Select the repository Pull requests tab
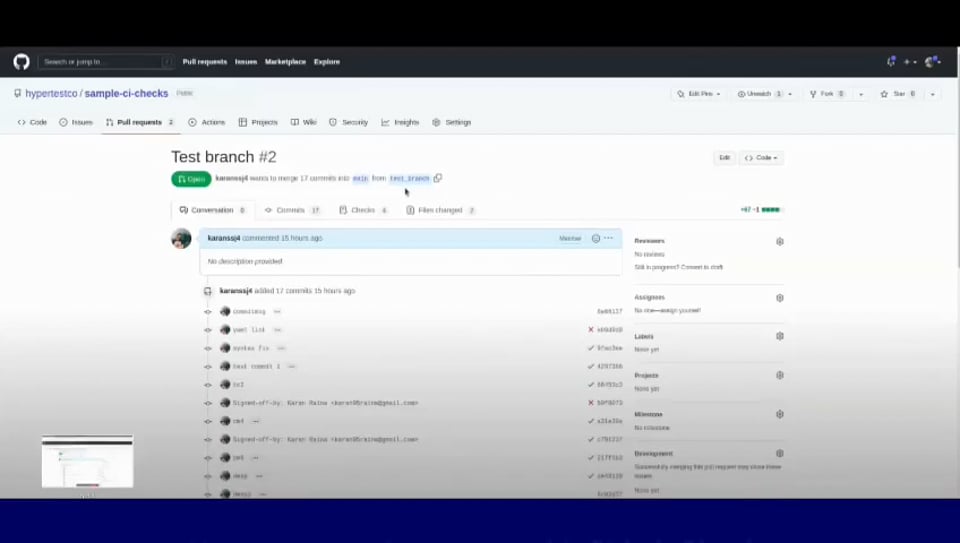960x543 pixels. click(x=140, y=122)
